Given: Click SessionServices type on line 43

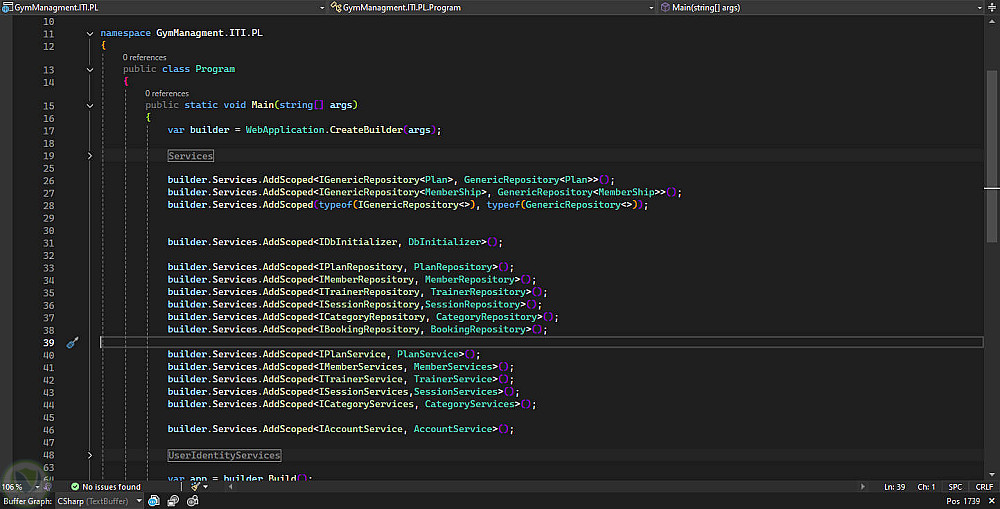Looking at the screenshot, I should click(x=455, y=392).
